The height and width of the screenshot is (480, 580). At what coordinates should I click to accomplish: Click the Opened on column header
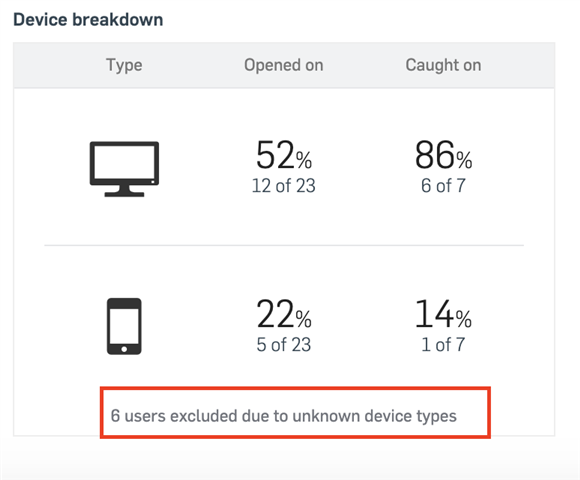coord(284,65)
